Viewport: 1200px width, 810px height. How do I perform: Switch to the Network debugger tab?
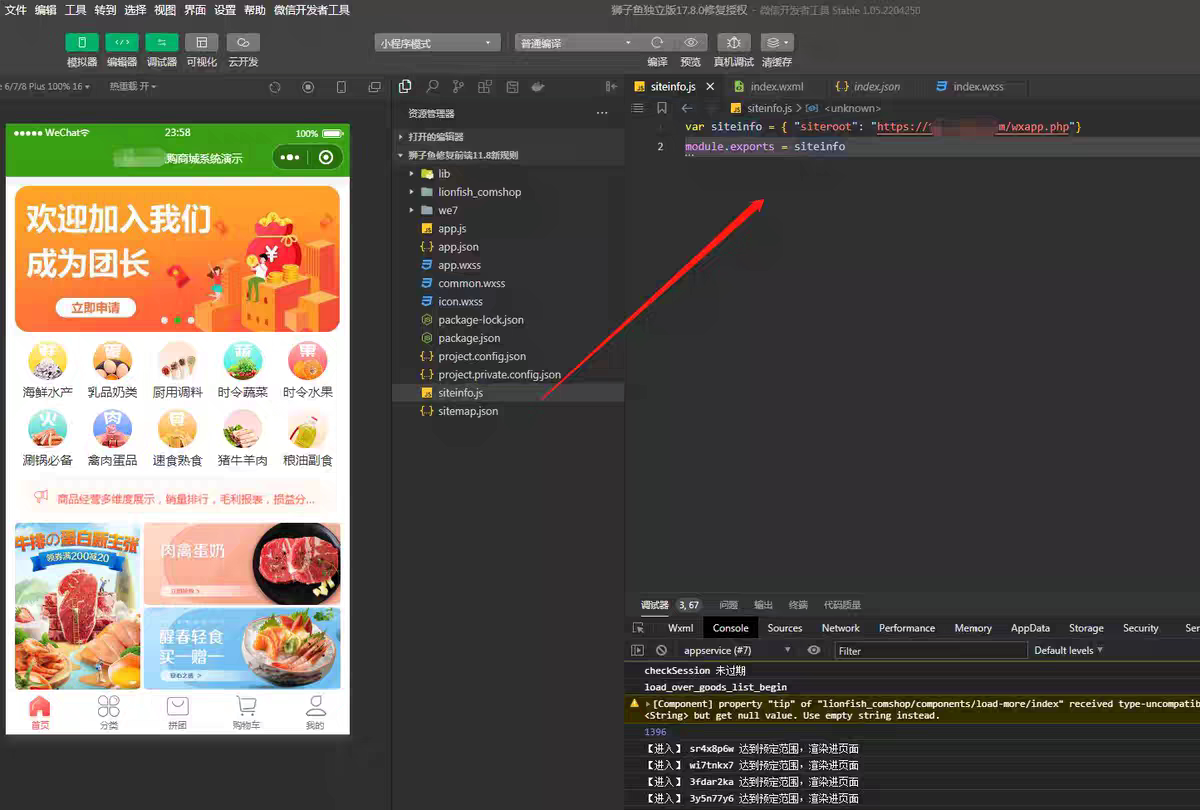tap(841, 628)
